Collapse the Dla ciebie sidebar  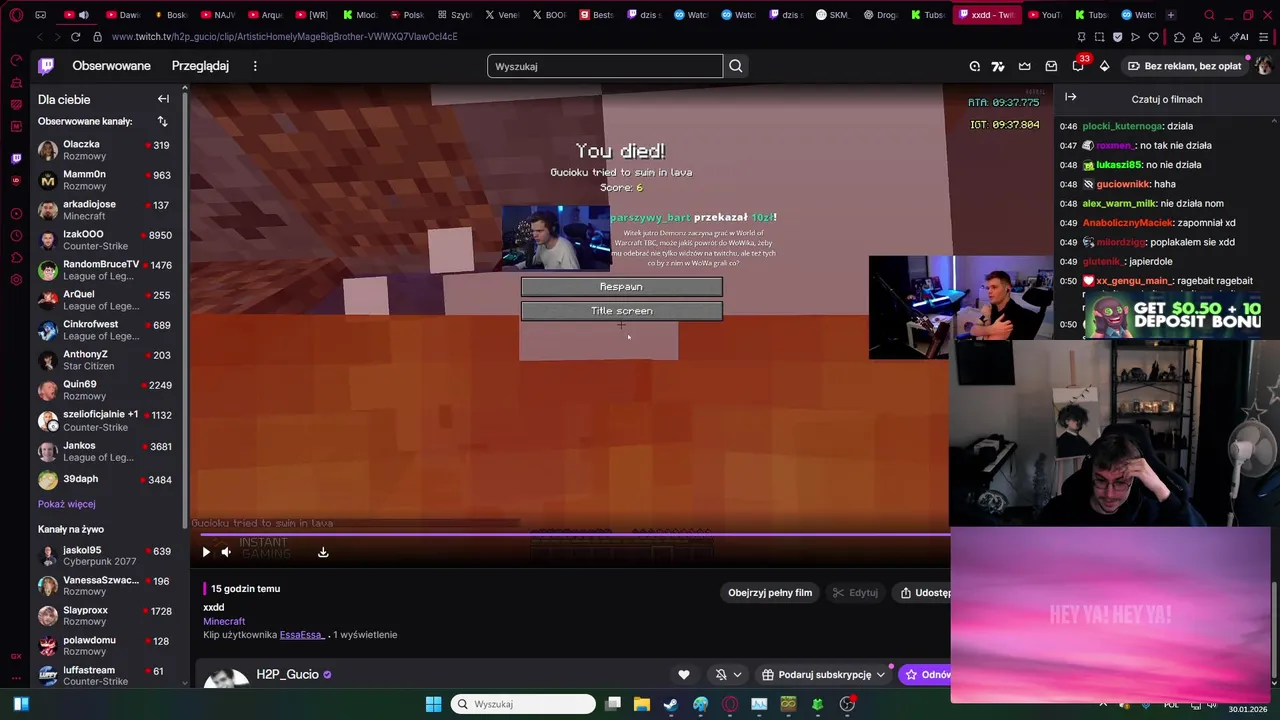(x=163, y=99)
